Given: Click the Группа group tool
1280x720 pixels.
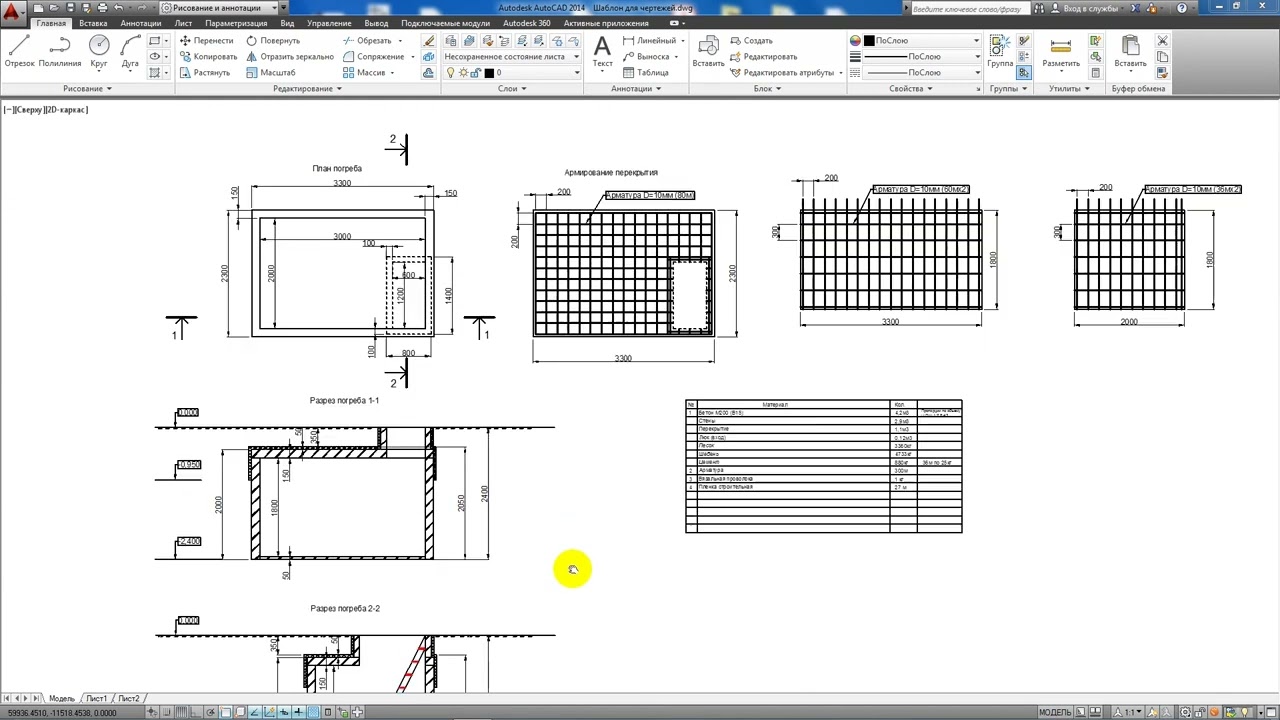Looking at the screenshot, I should coord(1000,52).
